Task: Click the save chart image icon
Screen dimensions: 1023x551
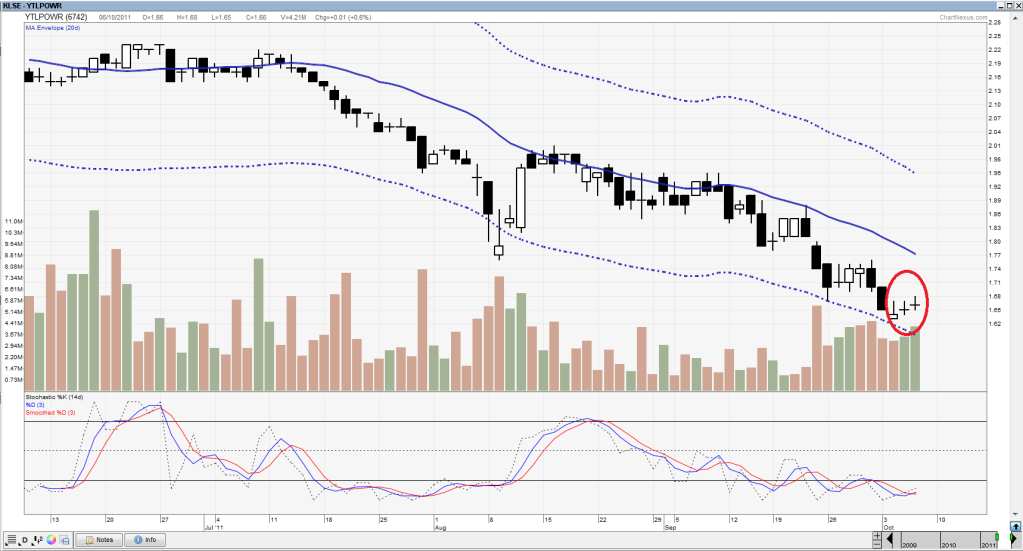Action: [x=64, y=540]
